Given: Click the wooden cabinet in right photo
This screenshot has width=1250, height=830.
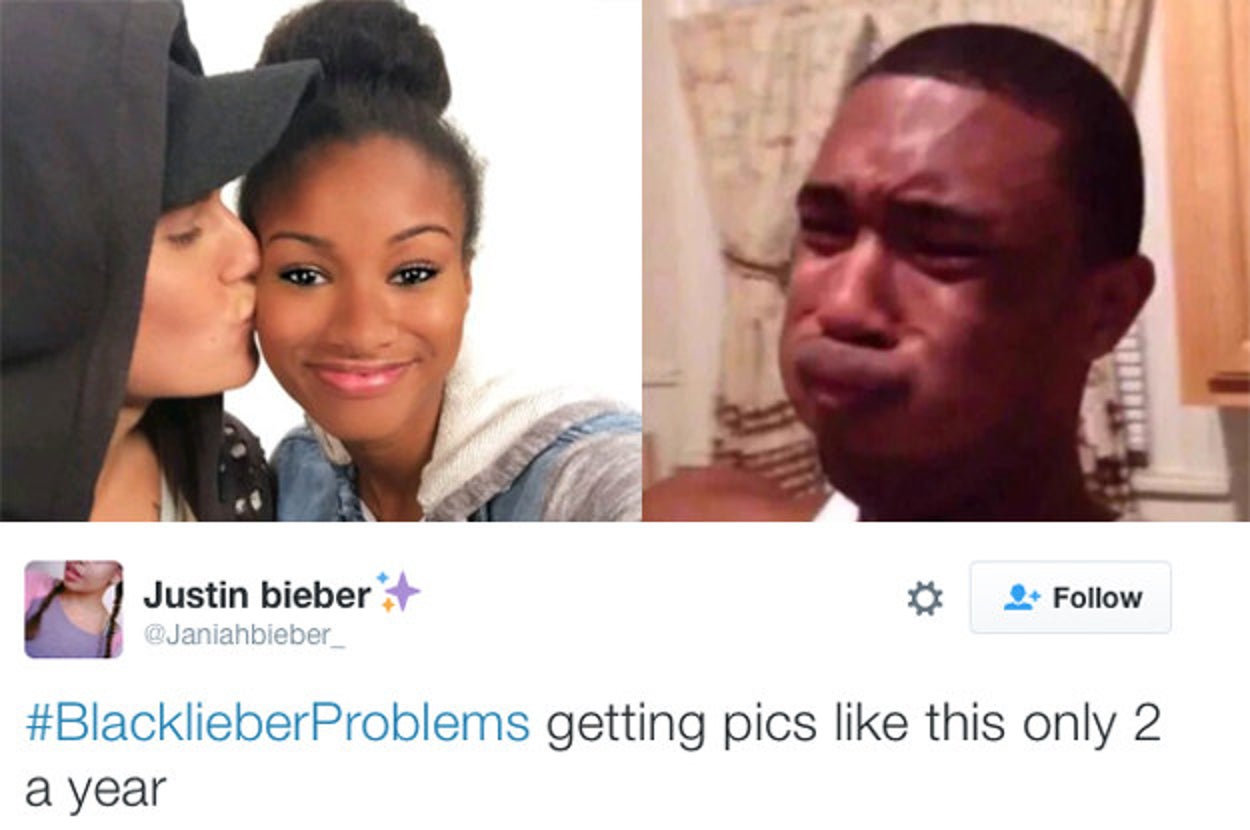Looking at the screenshot, I should tap(1205, 200).
